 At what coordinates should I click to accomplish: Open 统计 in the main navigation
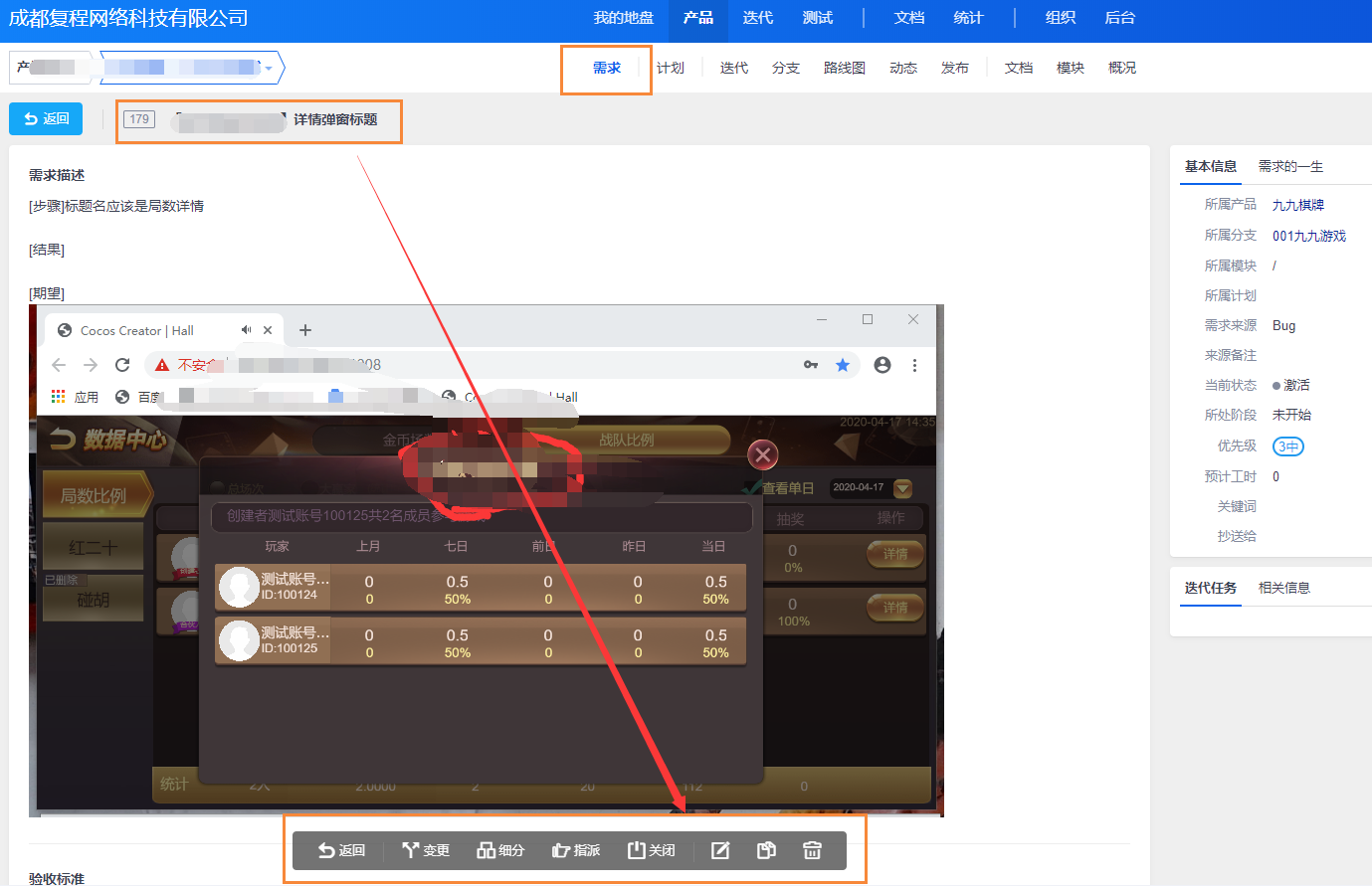(968, 18)
